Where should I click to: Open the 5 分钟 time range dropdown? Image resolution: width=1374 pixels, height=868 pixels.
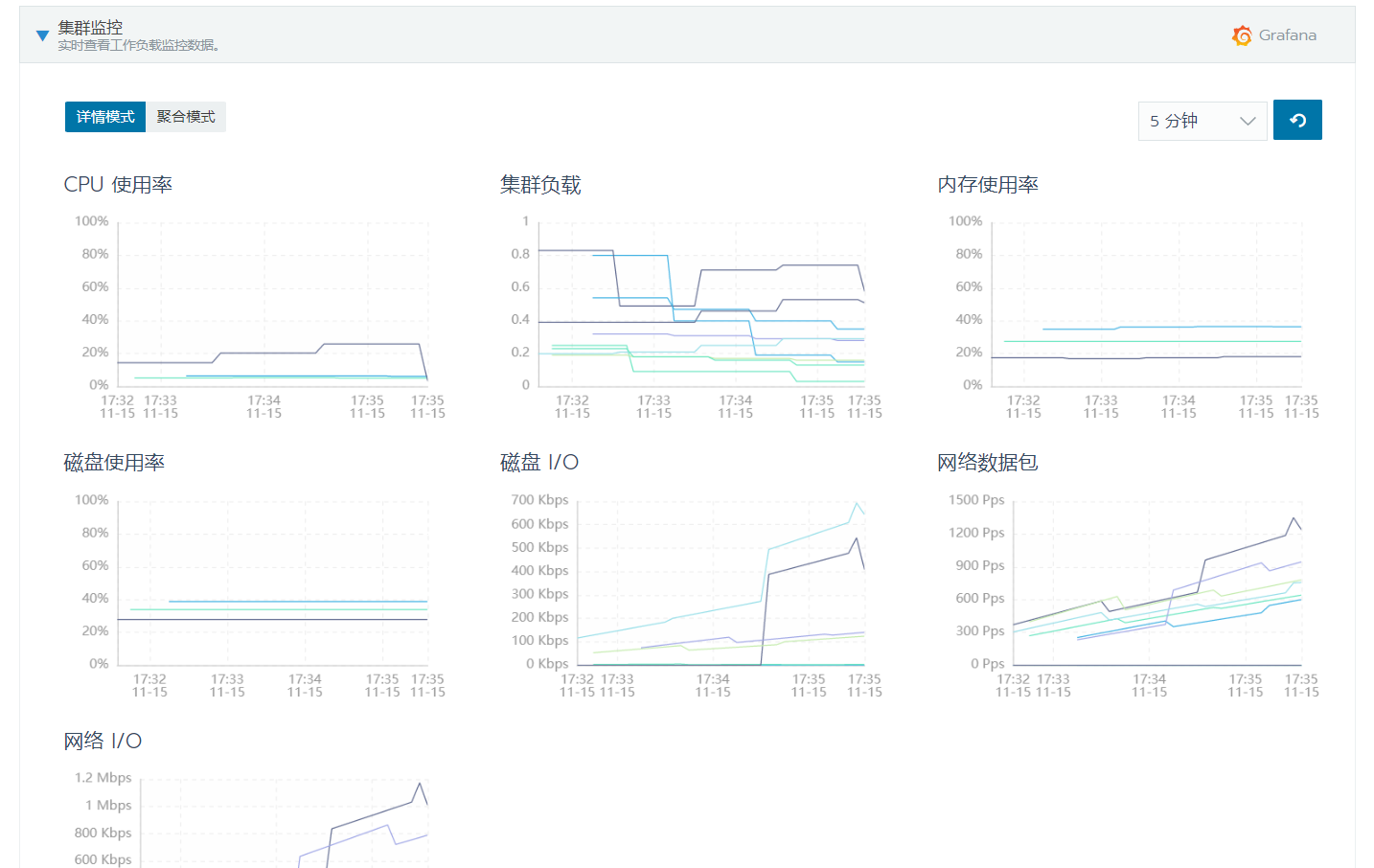(x=1202, y=121)
